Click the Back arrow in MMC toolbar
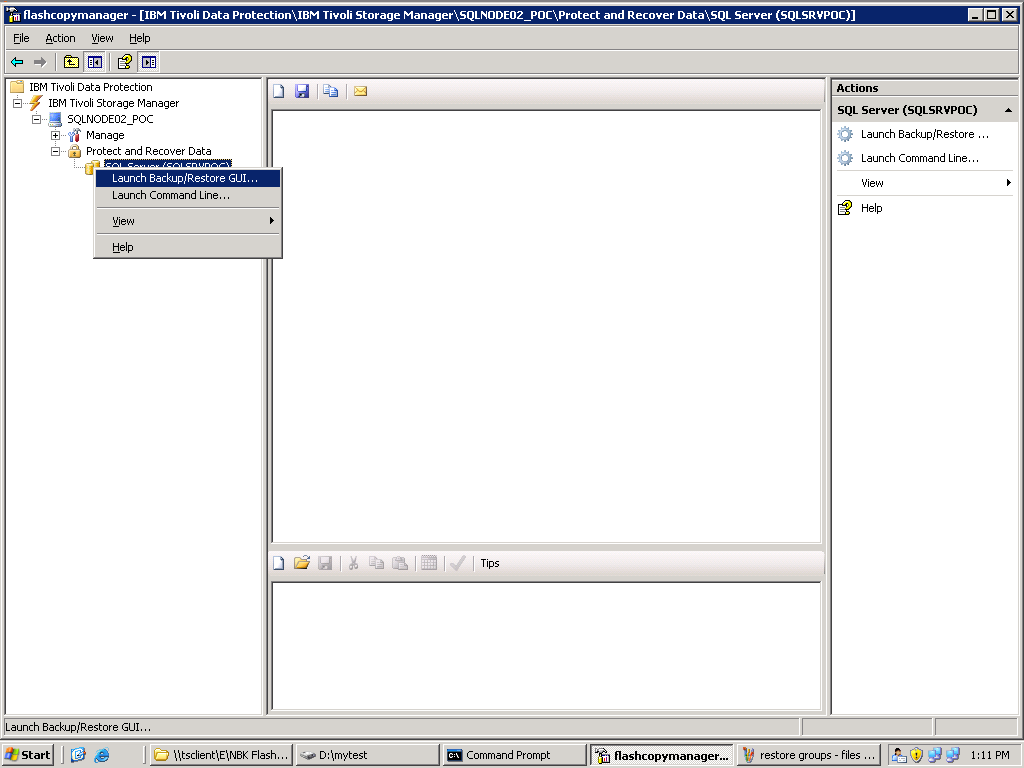This screenshot has width=1024, height=768. point(18,62)
